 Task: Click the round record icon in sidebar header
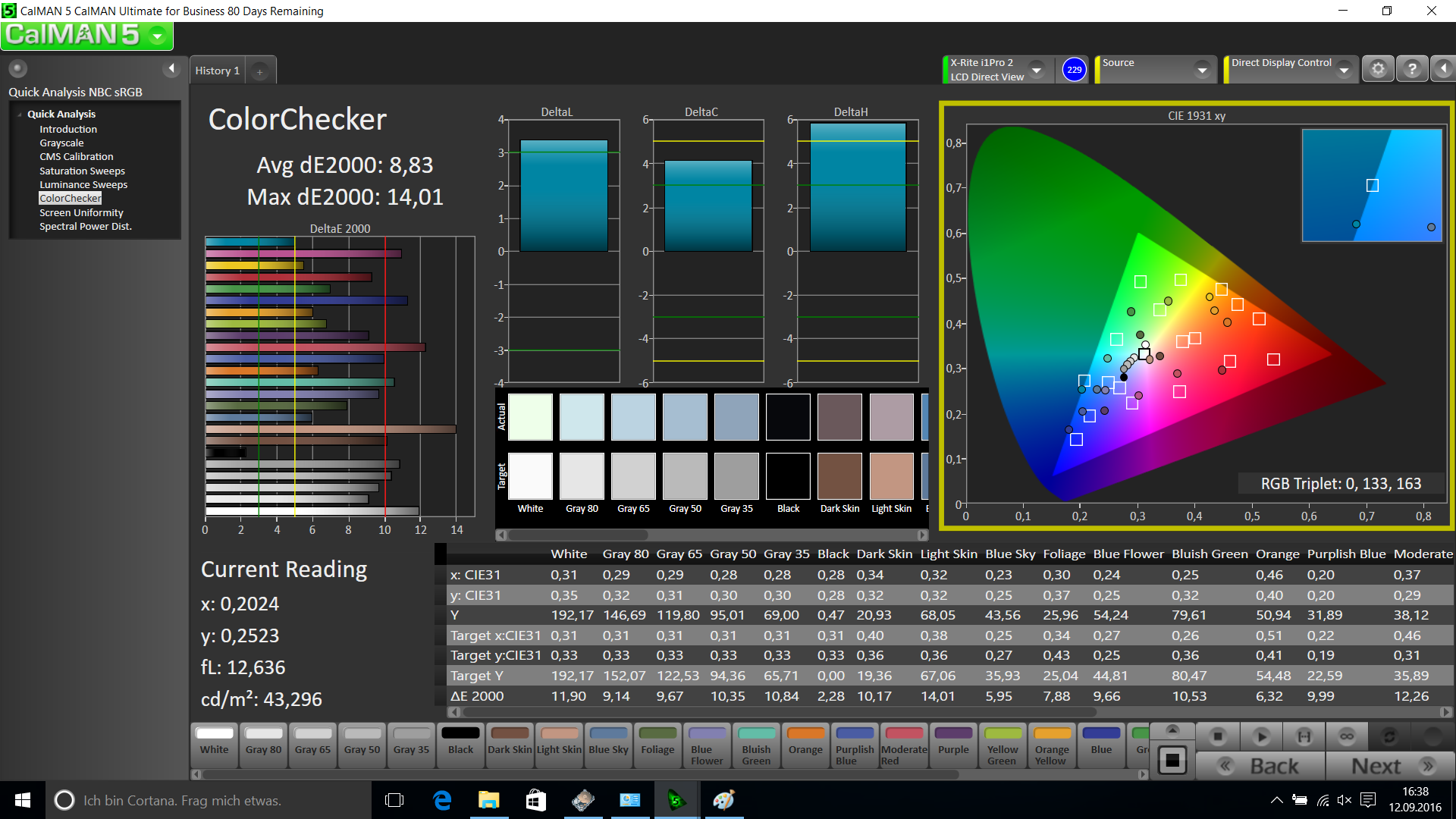17,69
